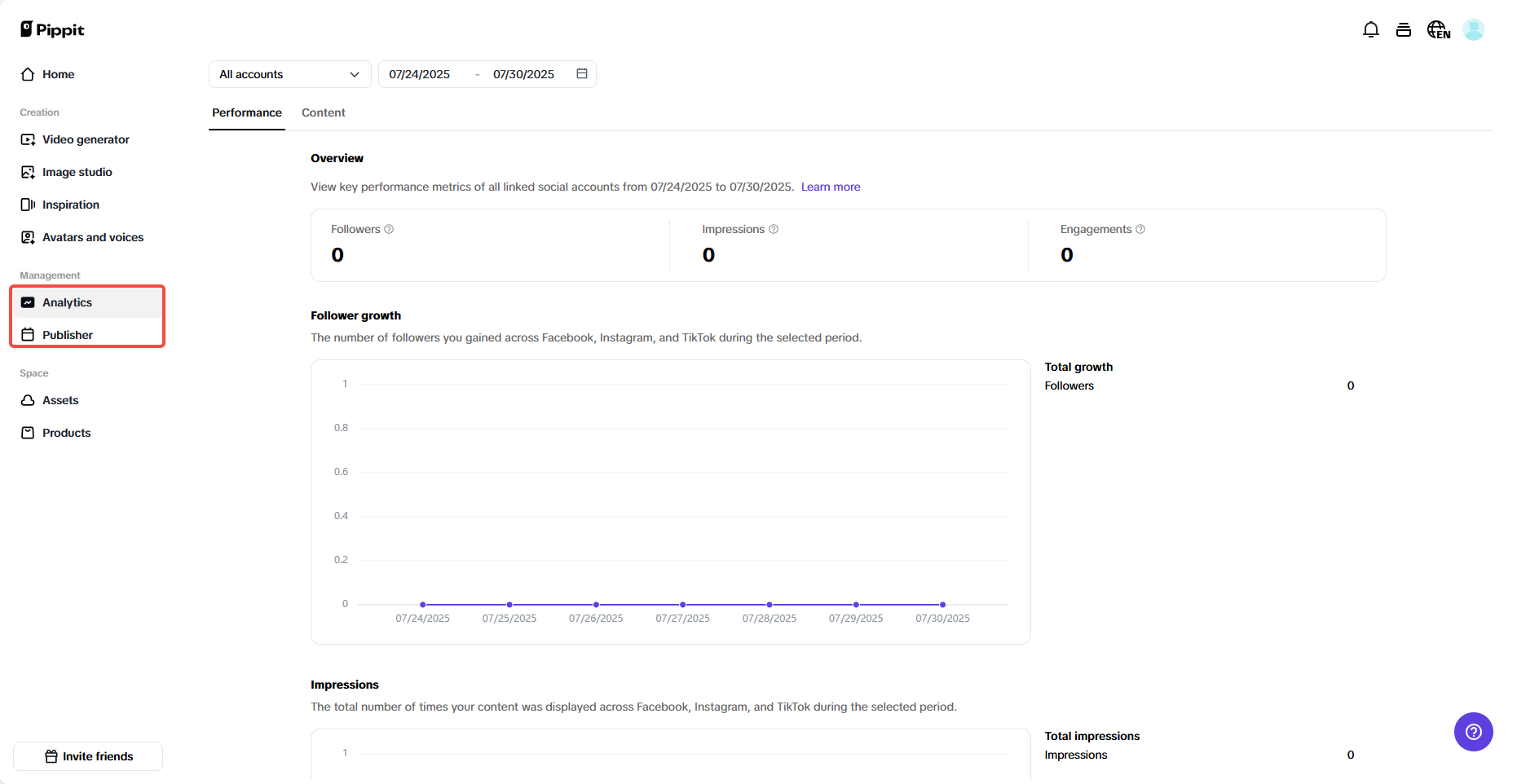Screen dimensions: 1517x784
Task: Open the Products section
Action: (x=66, y=433)
